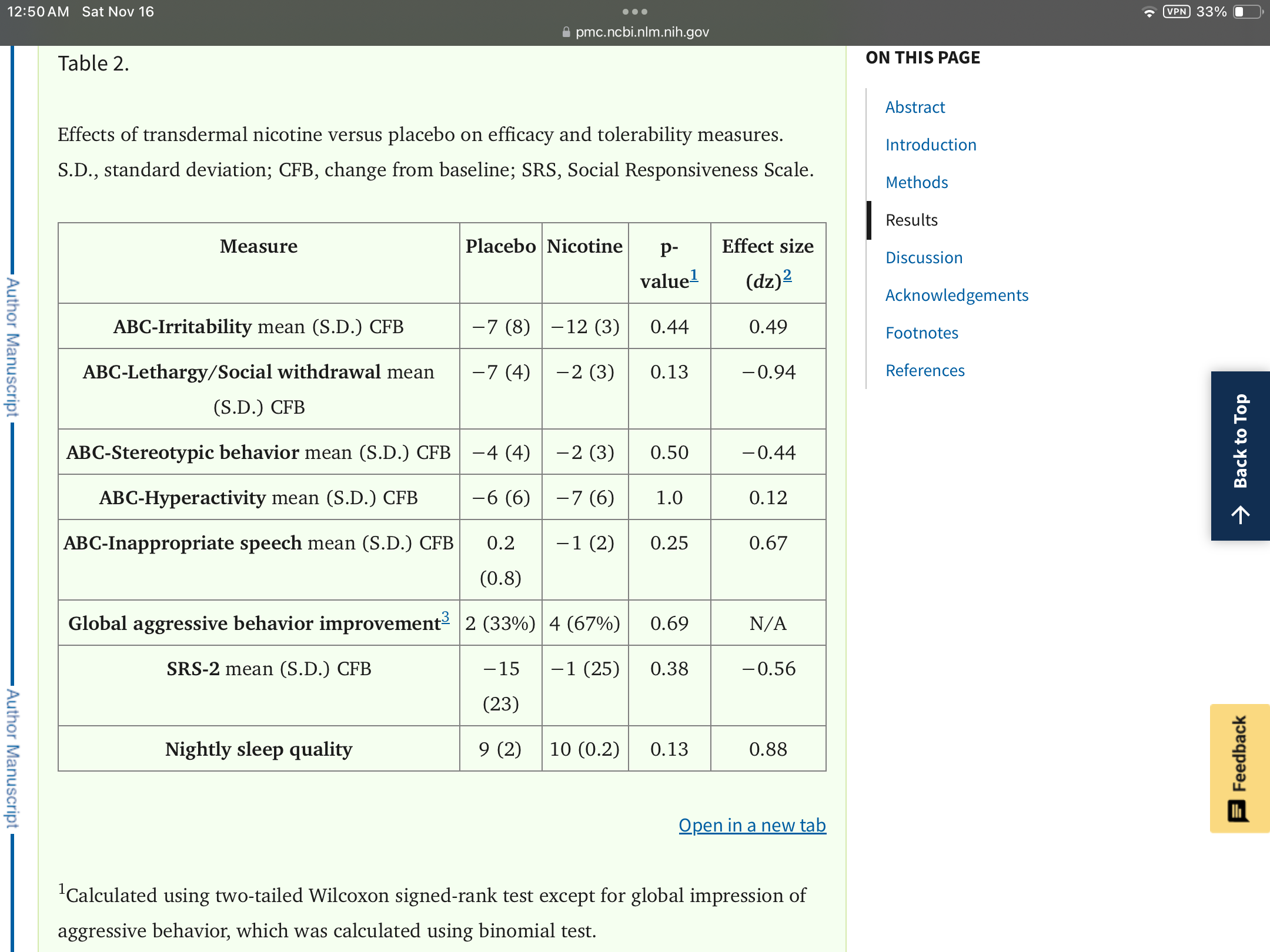Click the 'Table 2.' caption

[x=93, y=63]
